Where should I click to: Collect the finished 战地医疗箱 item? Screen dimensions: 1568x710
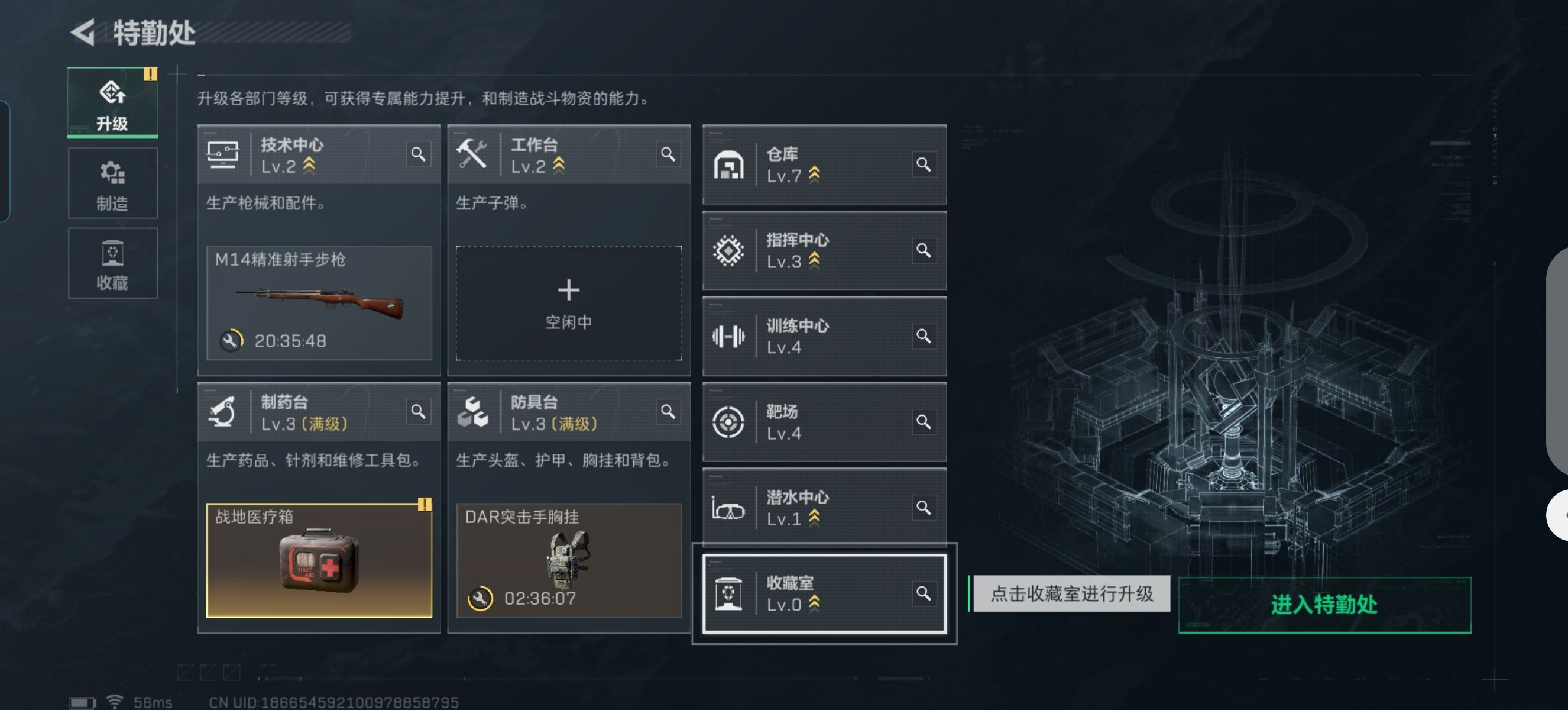(319, 561)
